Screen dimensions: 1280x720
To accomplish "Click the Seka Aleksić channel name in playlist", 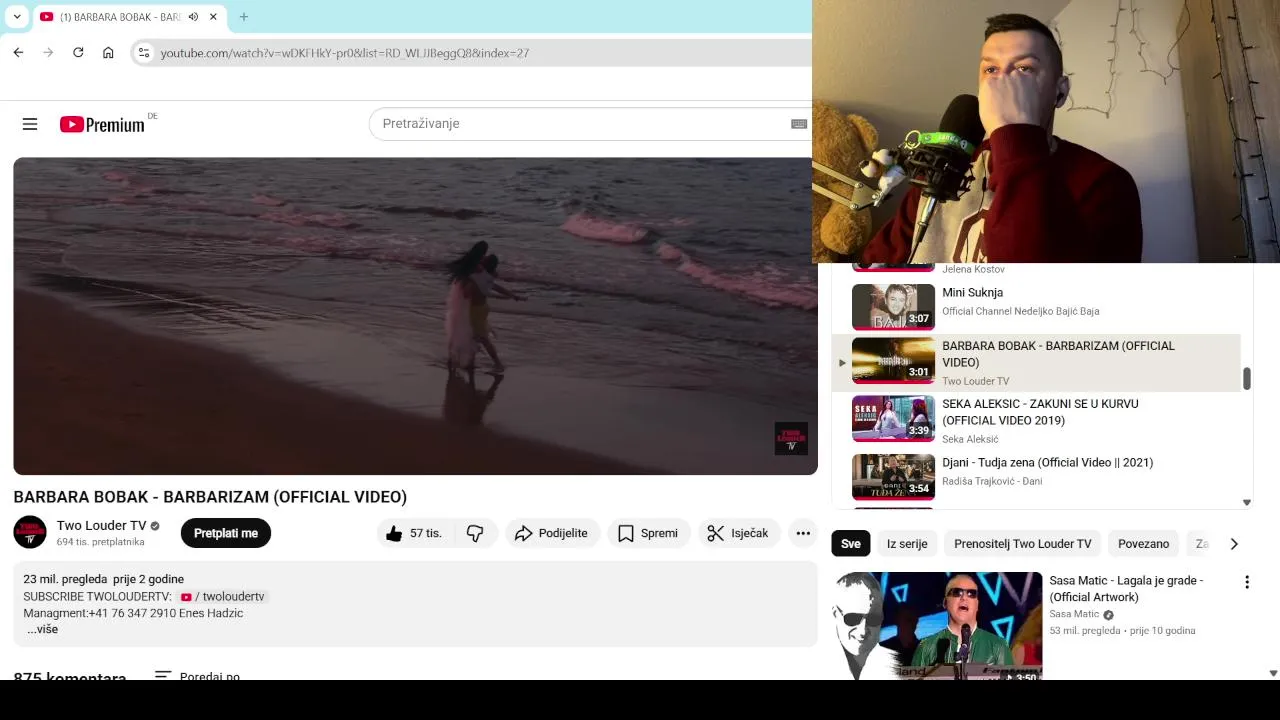I will (x=970, y=439).
